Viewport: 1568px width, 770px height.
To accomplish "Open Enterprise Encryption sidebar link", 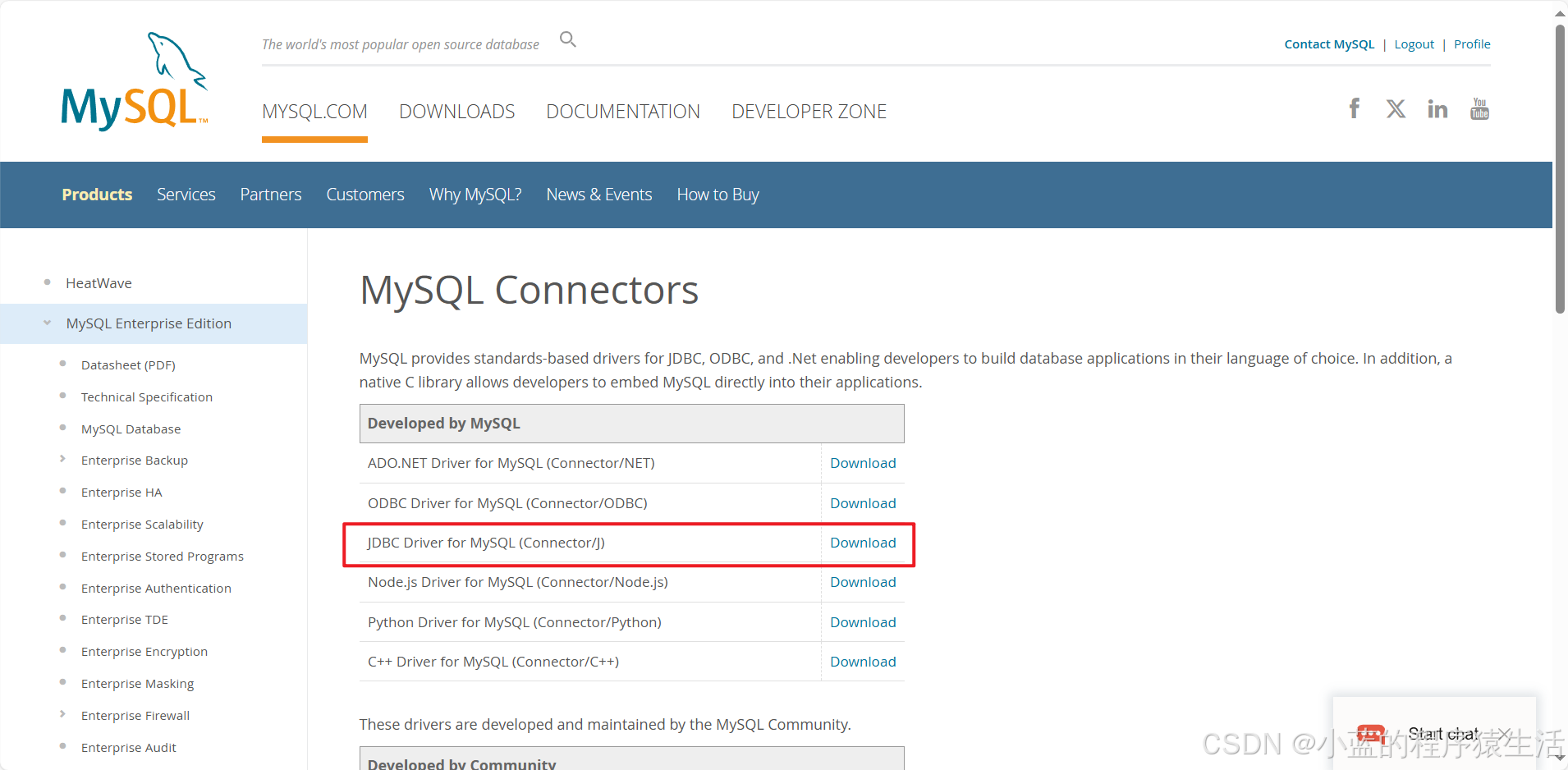I will pos(144,652).
